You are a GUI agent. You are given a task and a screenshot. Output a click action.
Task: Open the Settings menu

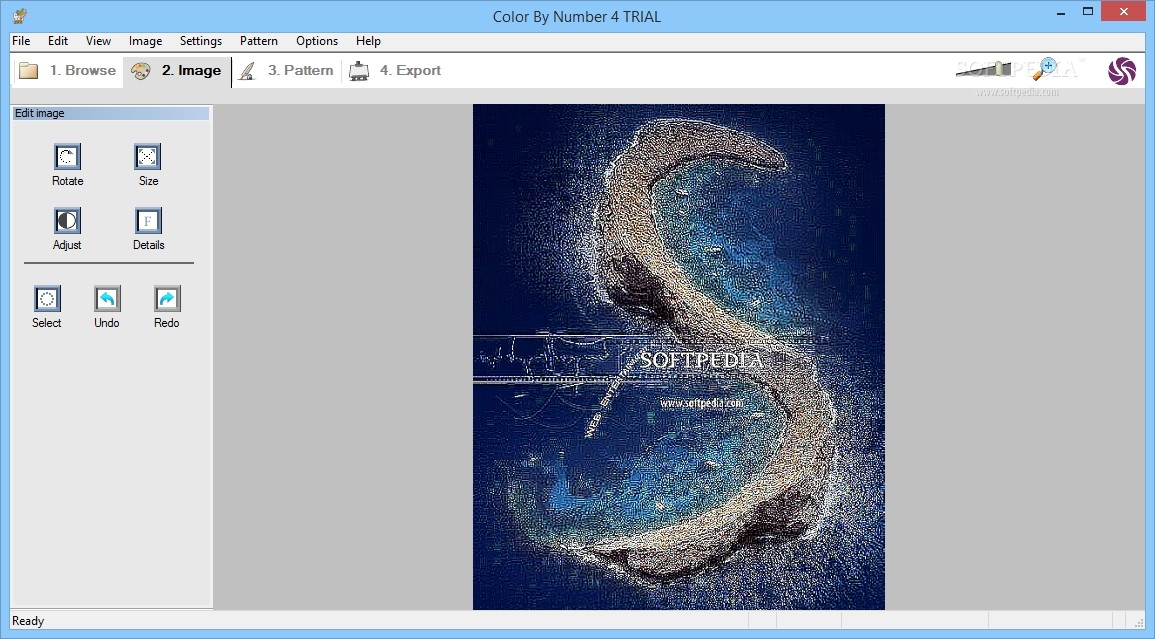pyautogui.click(x=200, y=41)
